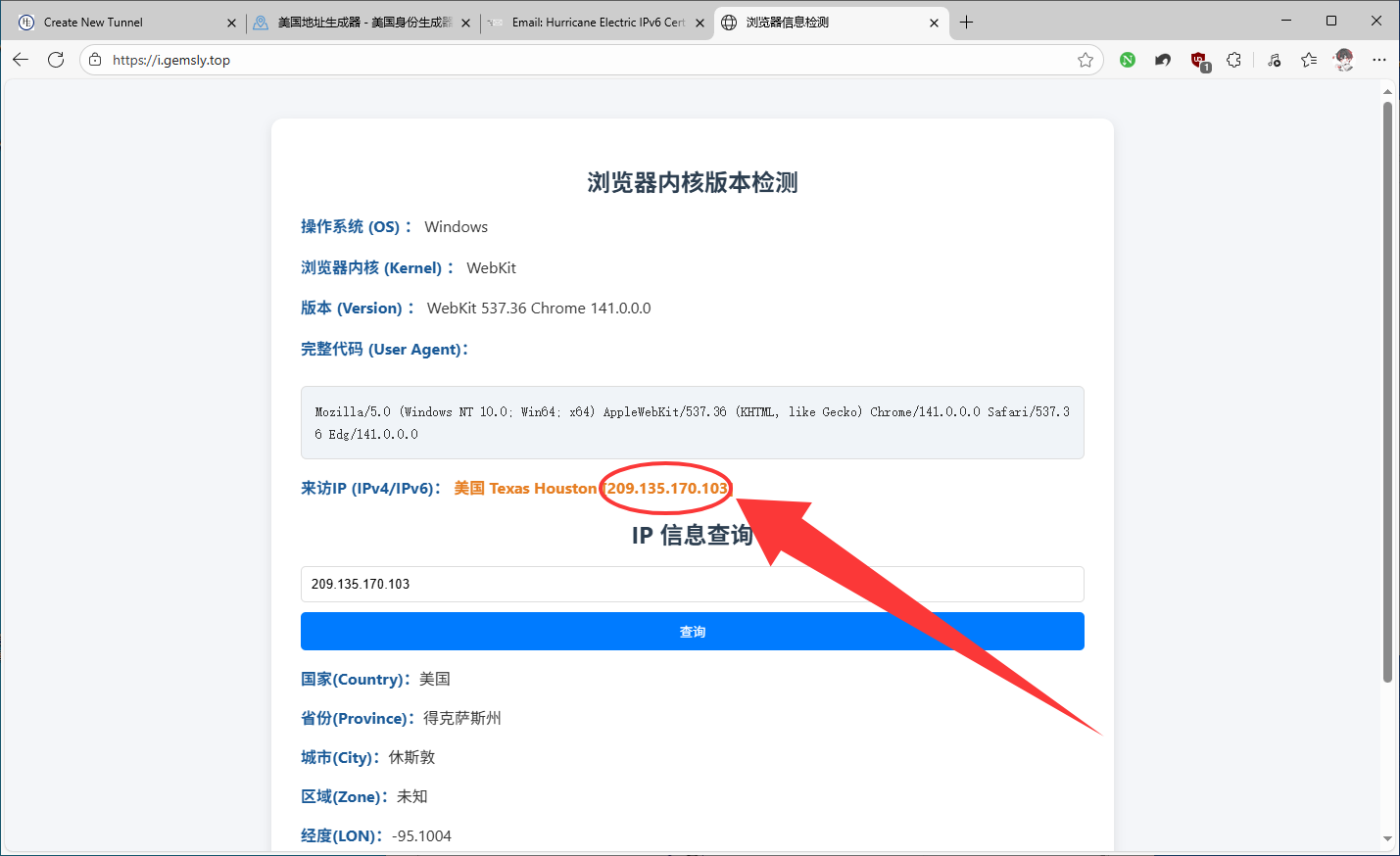Switch to the Hurricane Electric IPv6 email tab

click(598, 23)
